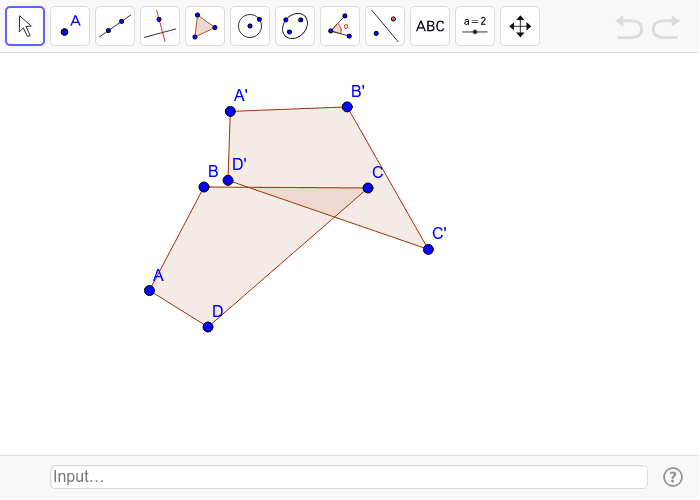Select the Point tool
Screen dimensions: 700x500
(x=70, y=26)
